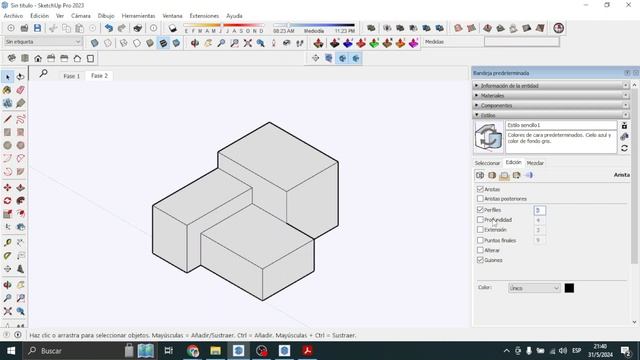This screenshot has height=360, width=640.
Task: Activate the Push/Pull tool
Action: pos(20,188)
